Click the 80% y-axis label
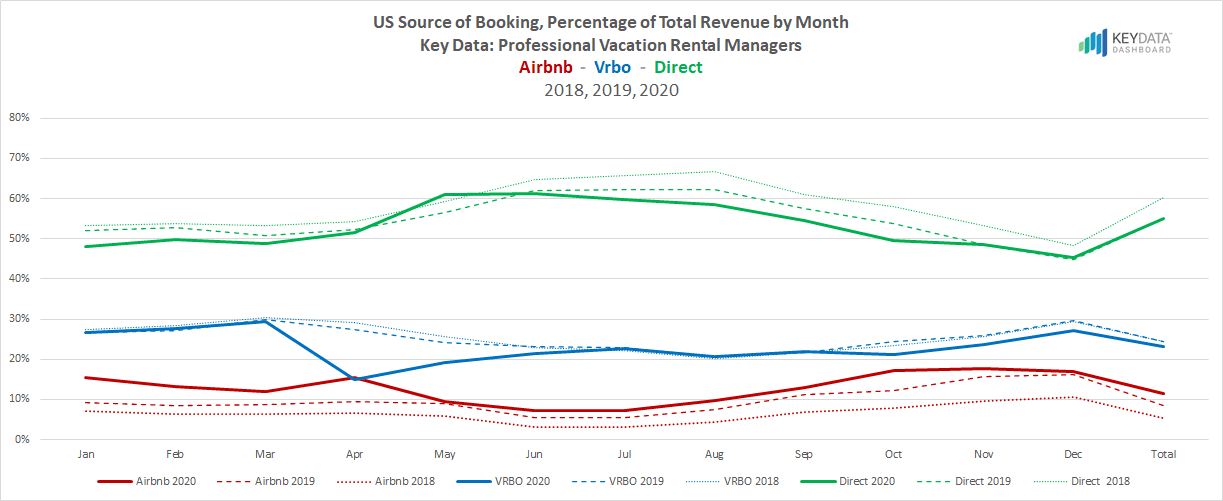Viewport: 1223px width, 501px height. (x=19, y=117)
